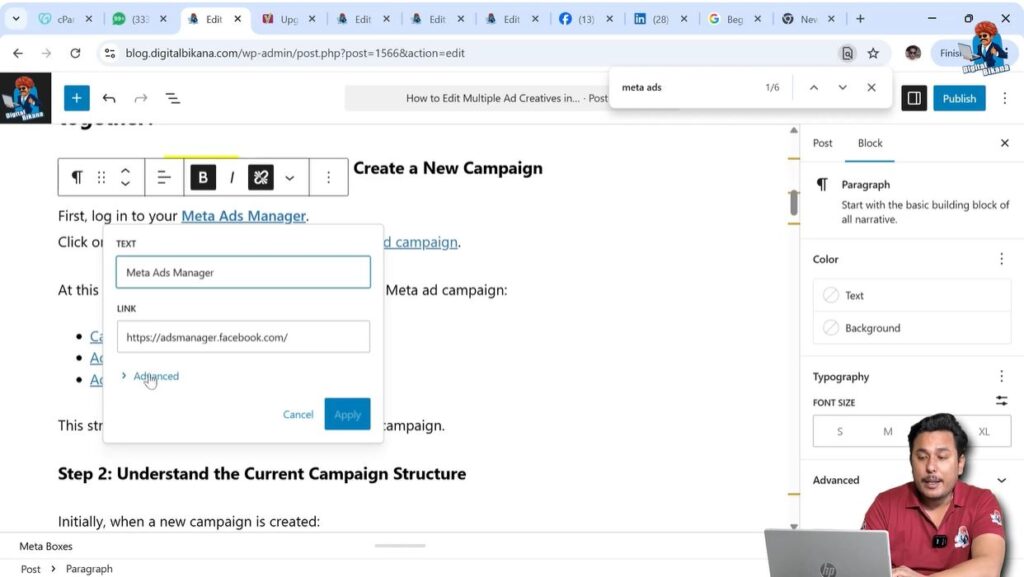Open the Color options three-dot icon
The image size is (1024, 577).
pyautogui.click(x=1001, y=259)
